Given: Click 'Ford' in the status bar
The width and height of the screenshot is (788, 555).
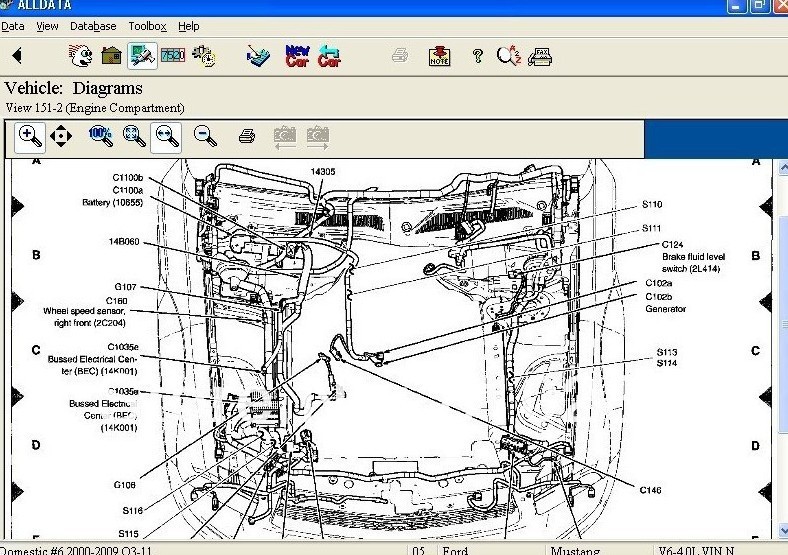Looking at the screenshot, I should coord(455,550).
